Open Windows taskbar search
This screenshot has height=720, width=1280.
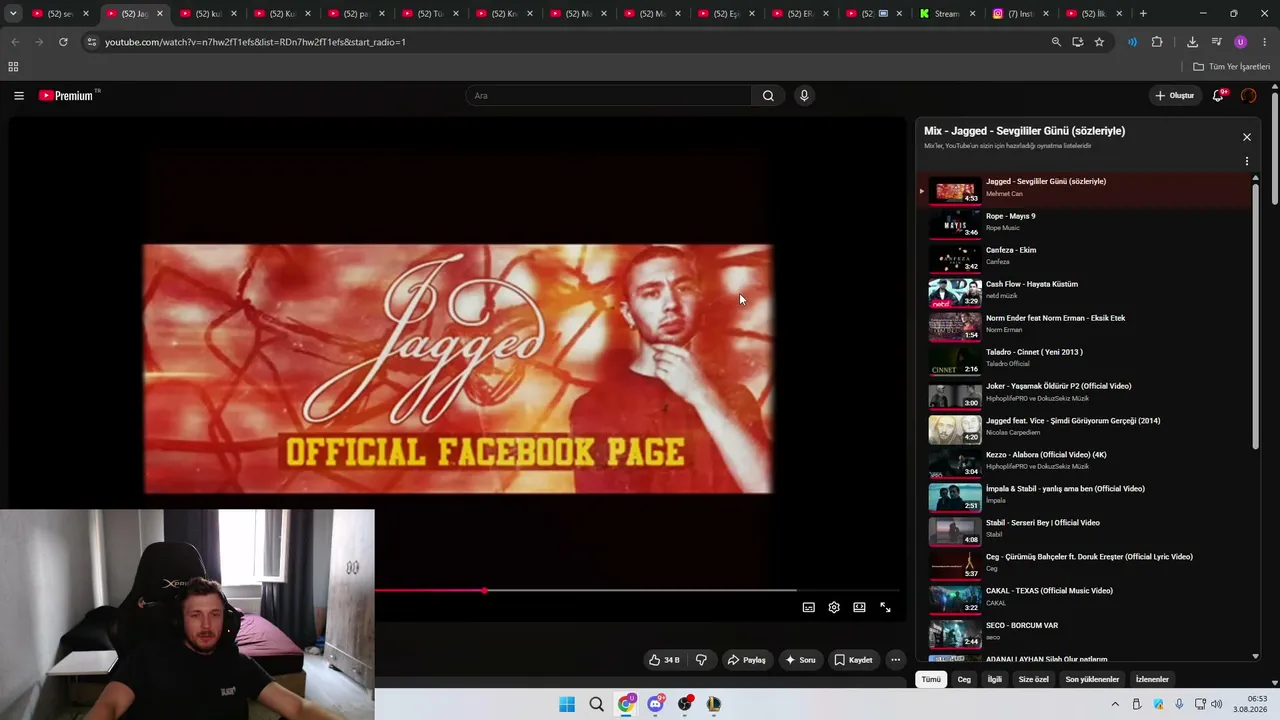(x=597, y=704)
